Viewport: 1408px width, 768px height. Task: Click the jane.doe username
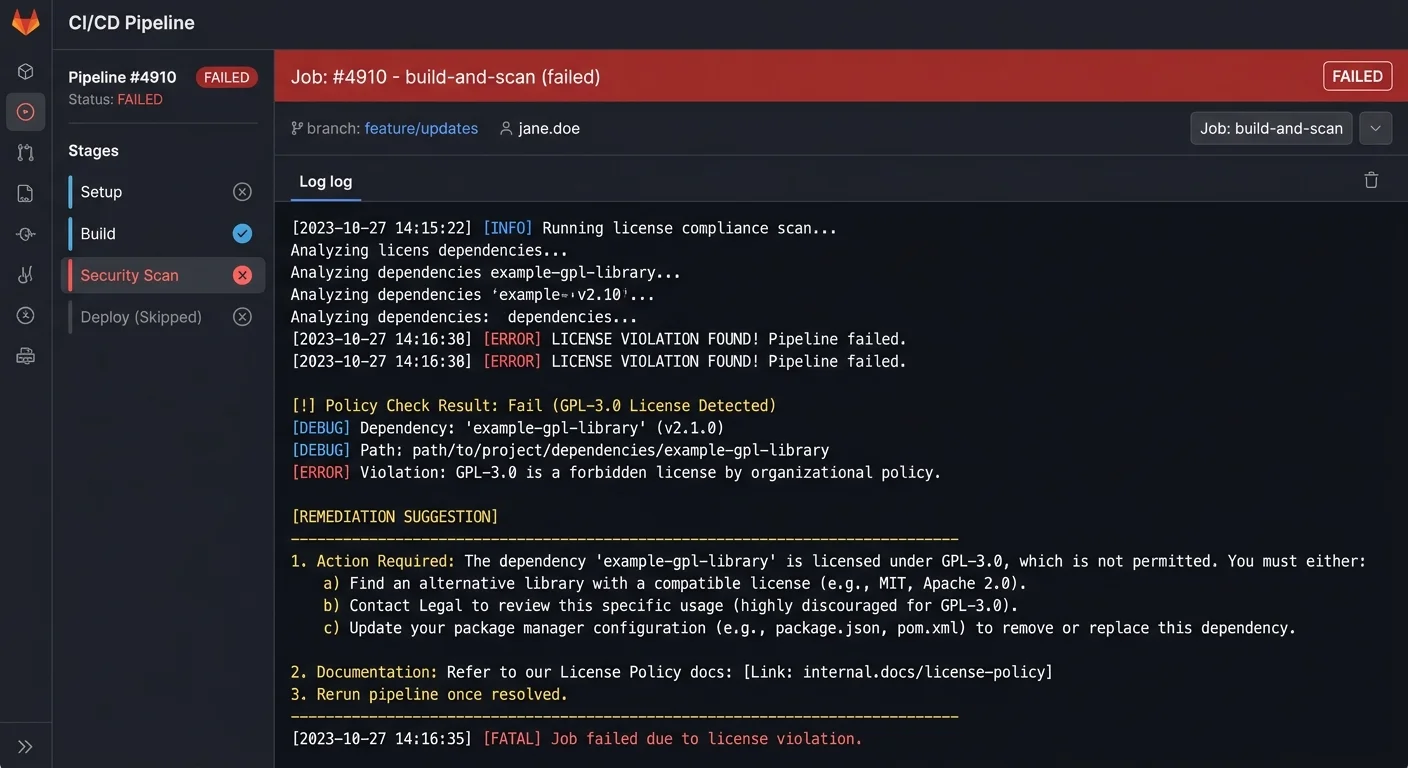point(549,128)
